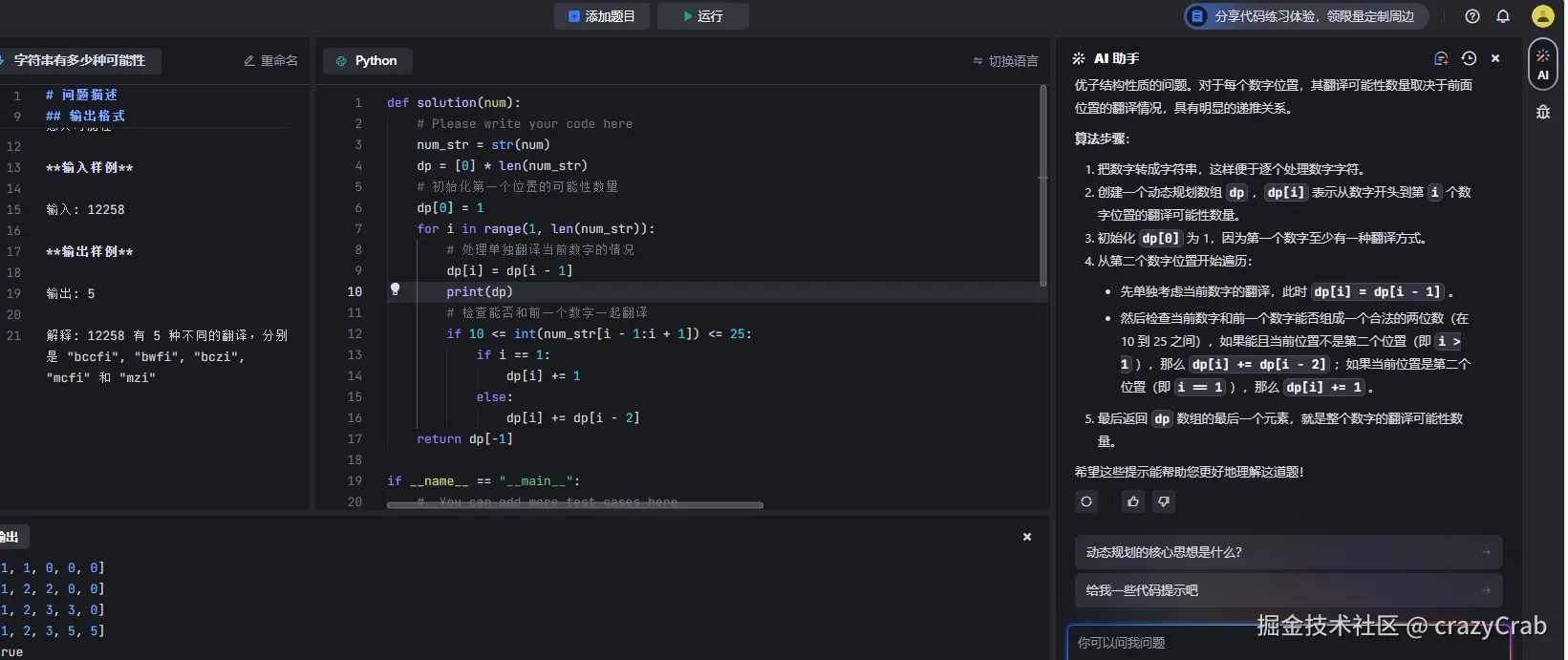Click the 'else:' line in editor
Screen dimensions: 1568x660
(495, 396)
